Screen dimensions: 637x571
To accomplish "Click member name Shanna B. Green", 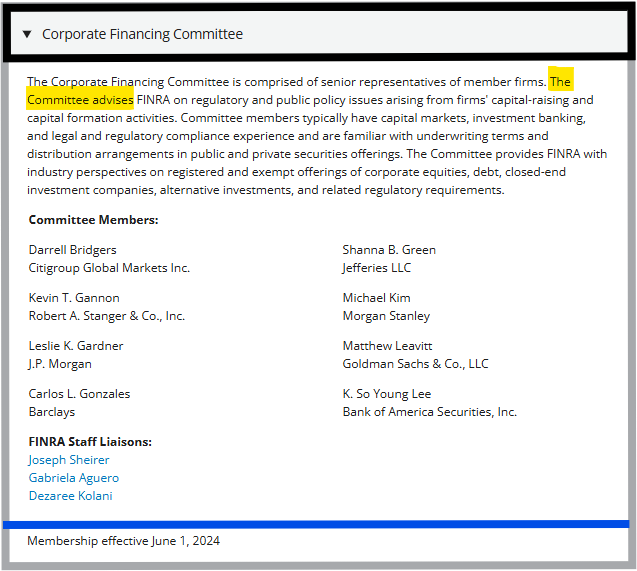I will [x=389, y=250].
